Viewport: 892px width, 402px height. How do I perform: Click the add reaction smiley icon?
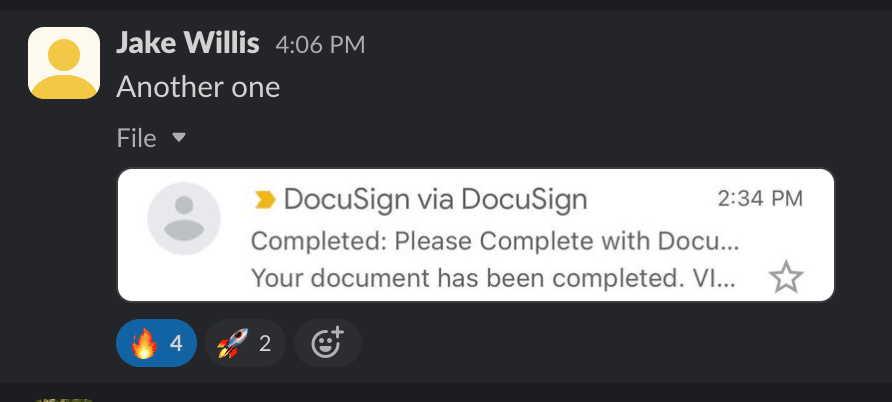[328, 343]
